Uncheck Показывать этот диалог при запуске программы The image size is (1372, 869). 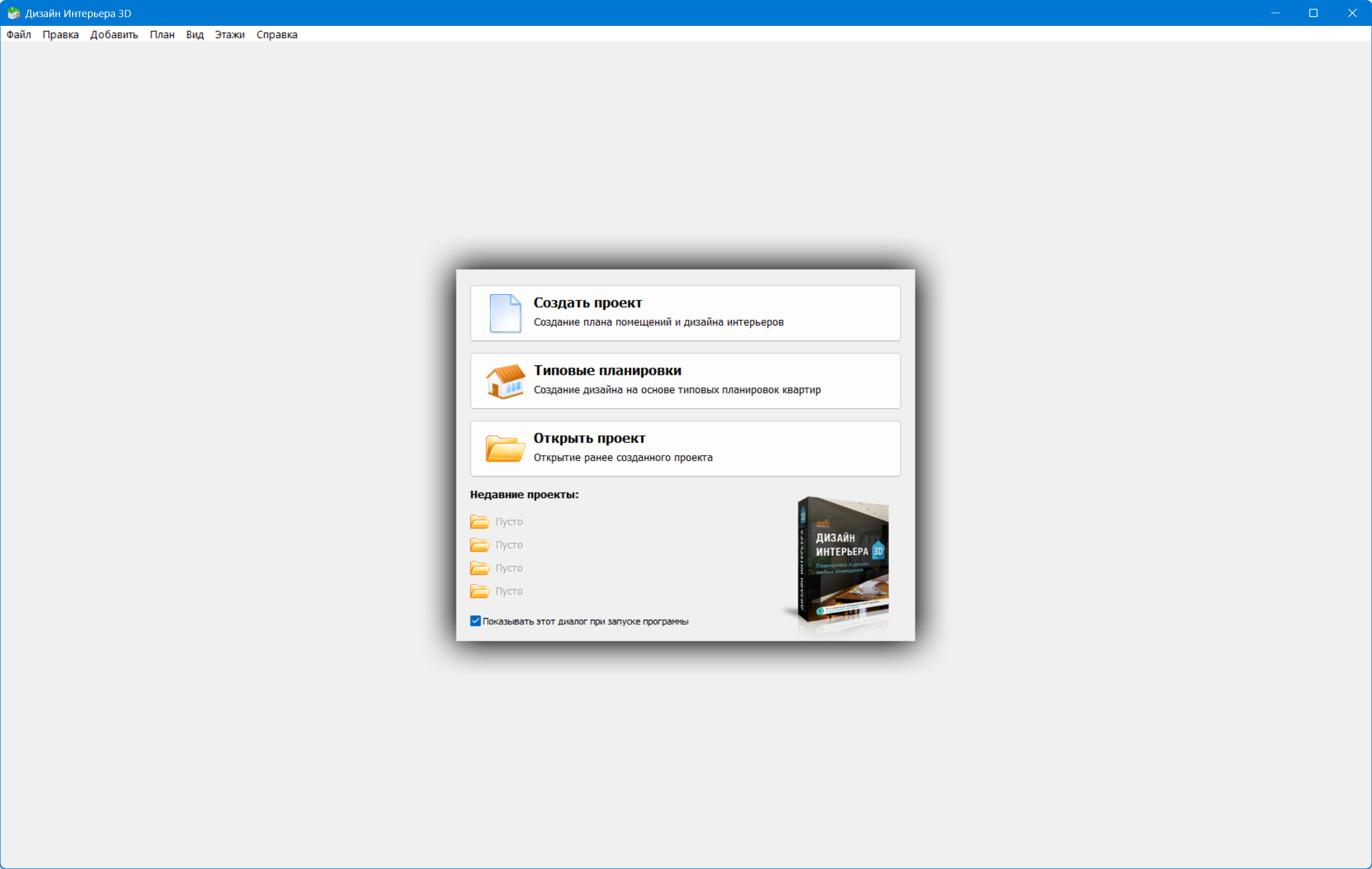pyautogui.click(x=475, y=621)
